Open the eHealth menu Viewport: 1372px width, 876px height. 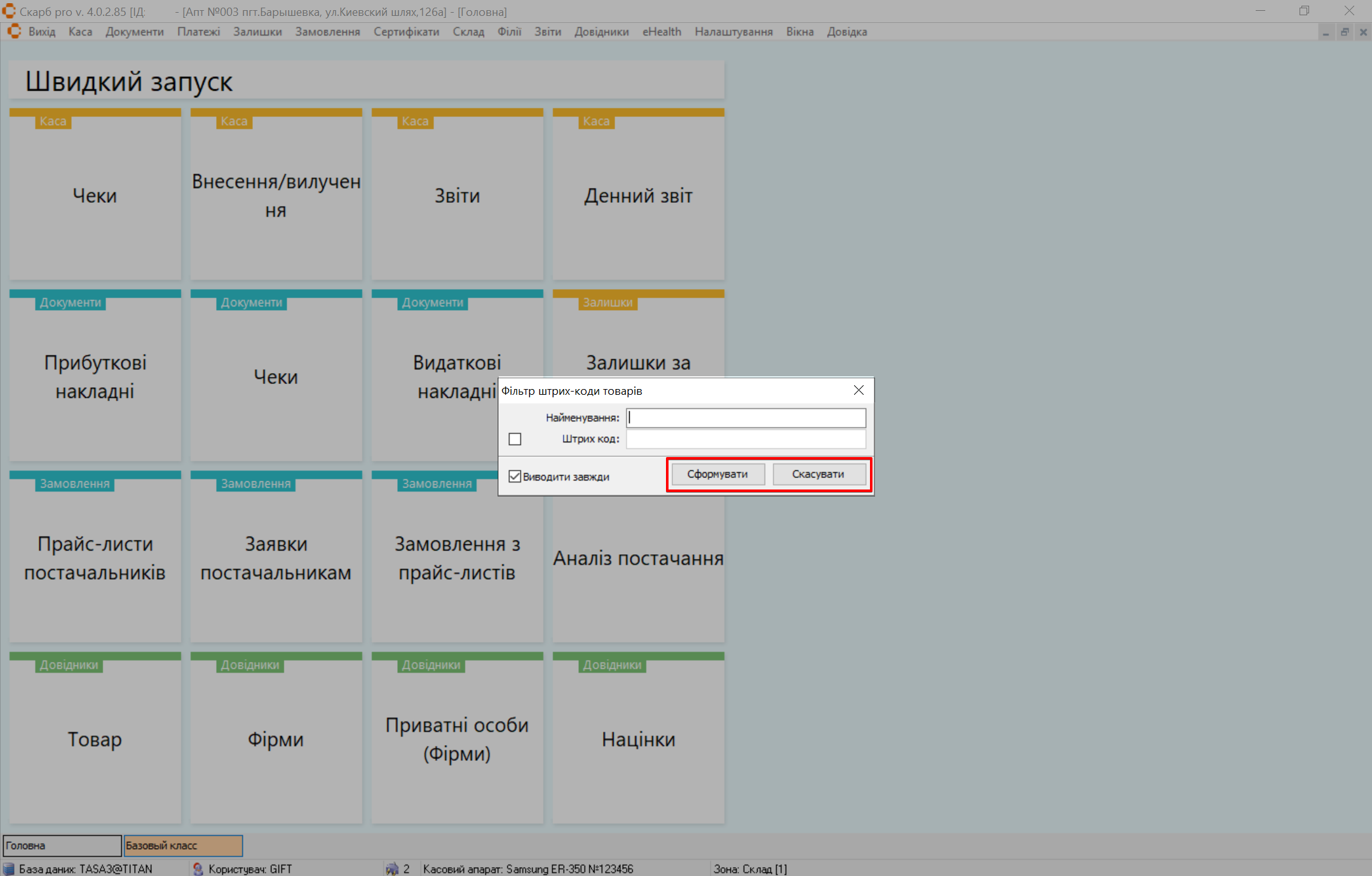pos(662,32)
